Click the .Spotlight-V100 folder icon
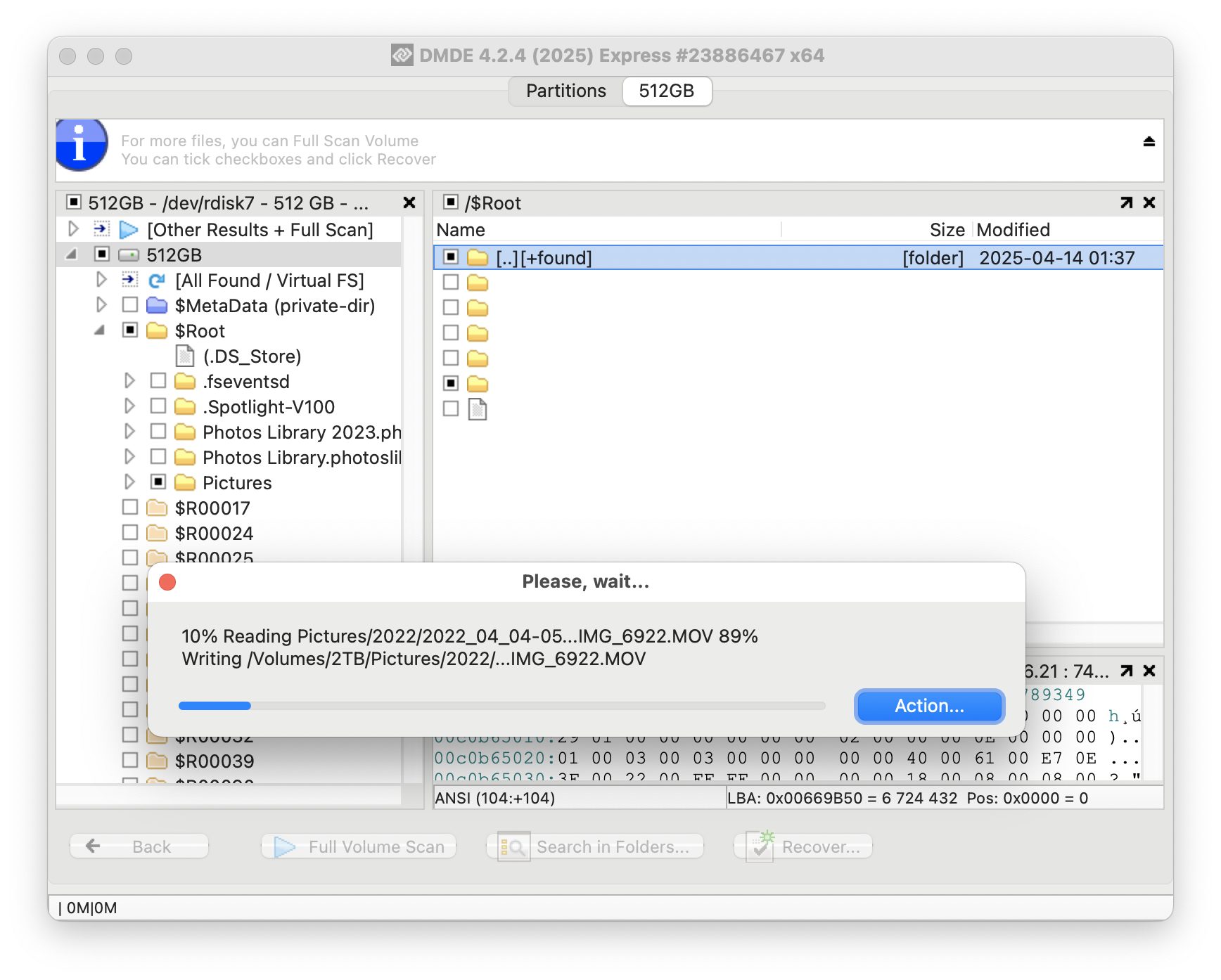Image resolution: width=1221 pixels, height=980 pixels. 185,406
